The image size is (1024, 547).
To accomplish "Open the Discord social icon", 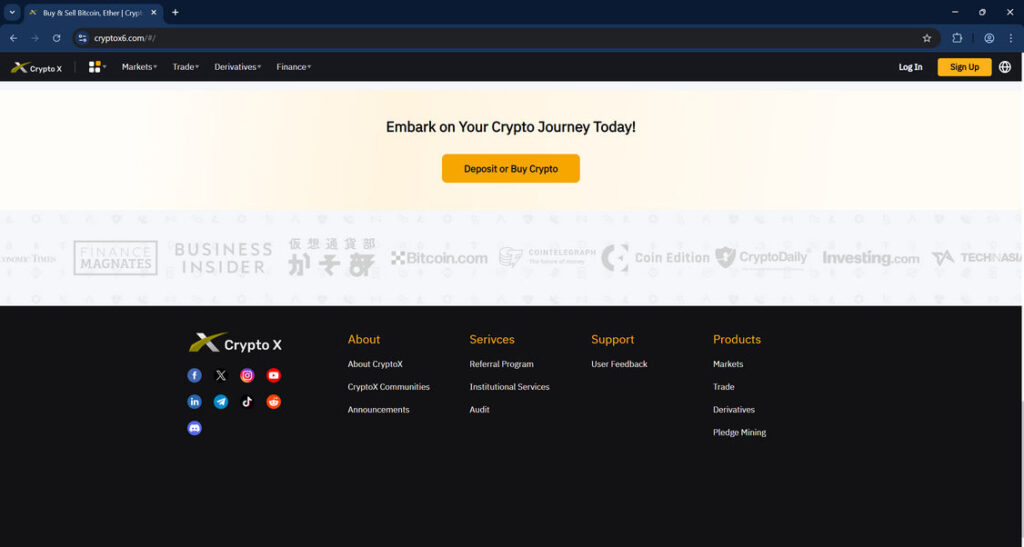I will tap(195, 428).
